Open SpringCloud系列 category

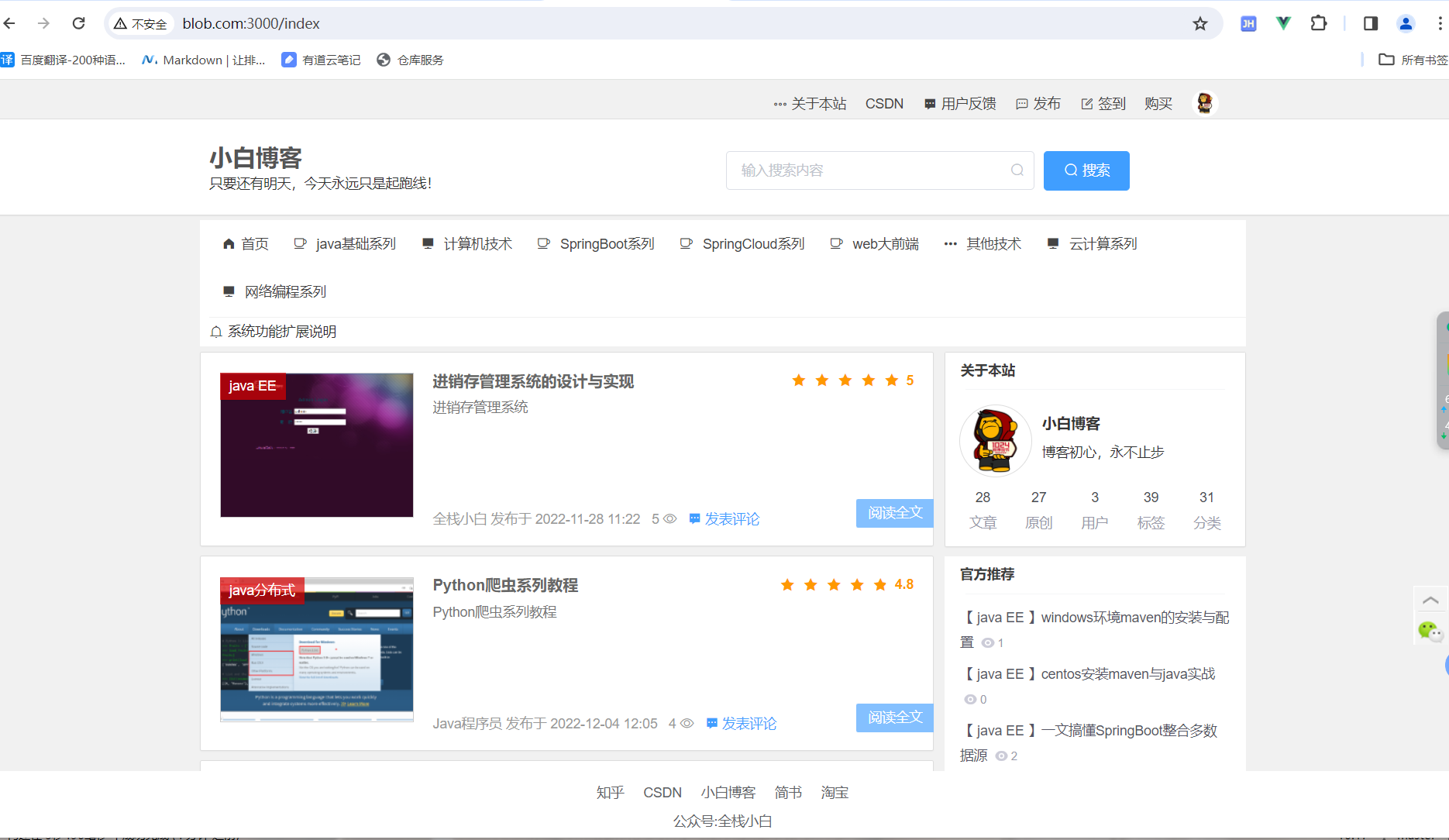click(742, 244)
